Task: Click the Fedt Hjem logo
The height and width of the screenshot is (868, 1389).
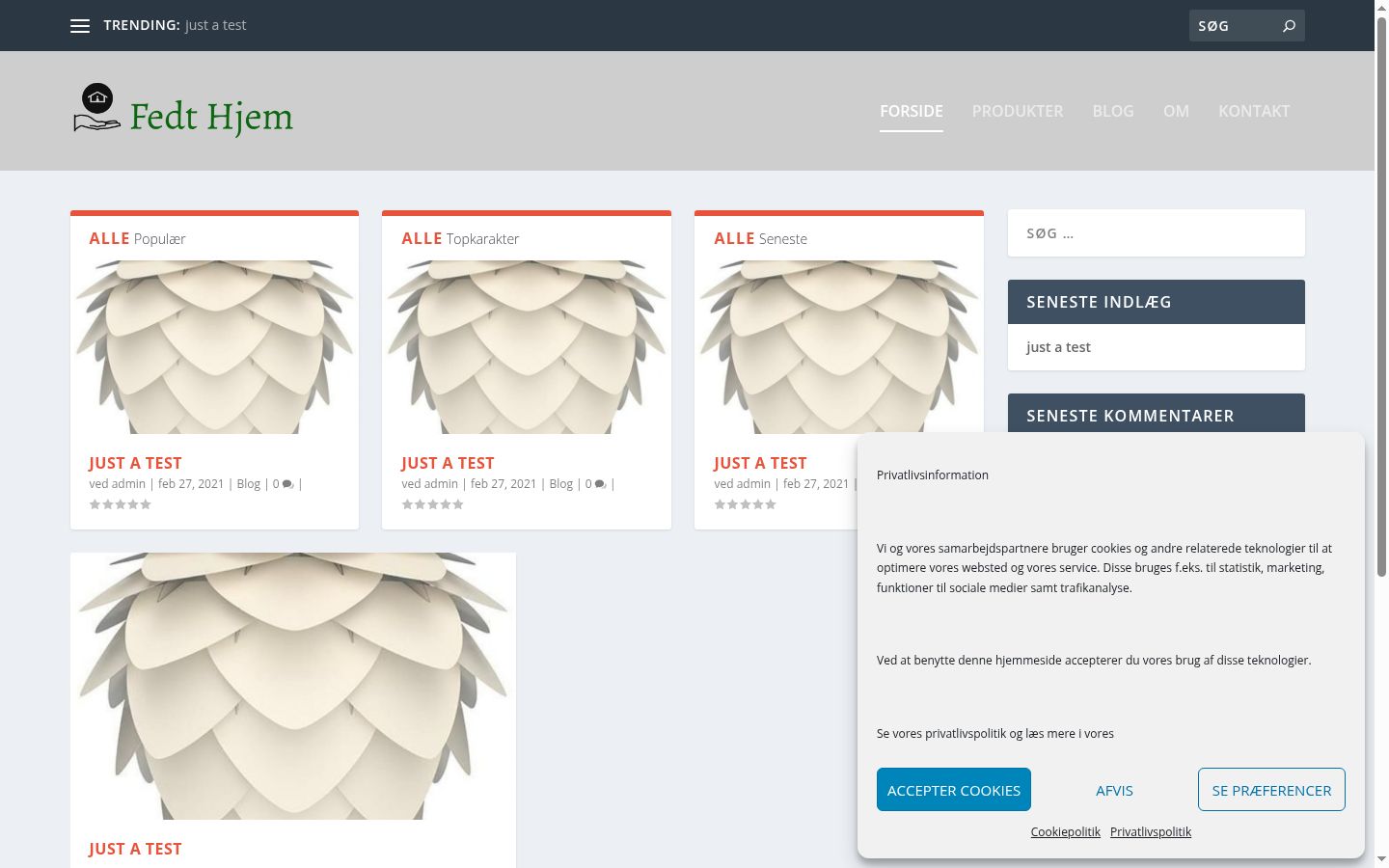Action: coord(182,111)
